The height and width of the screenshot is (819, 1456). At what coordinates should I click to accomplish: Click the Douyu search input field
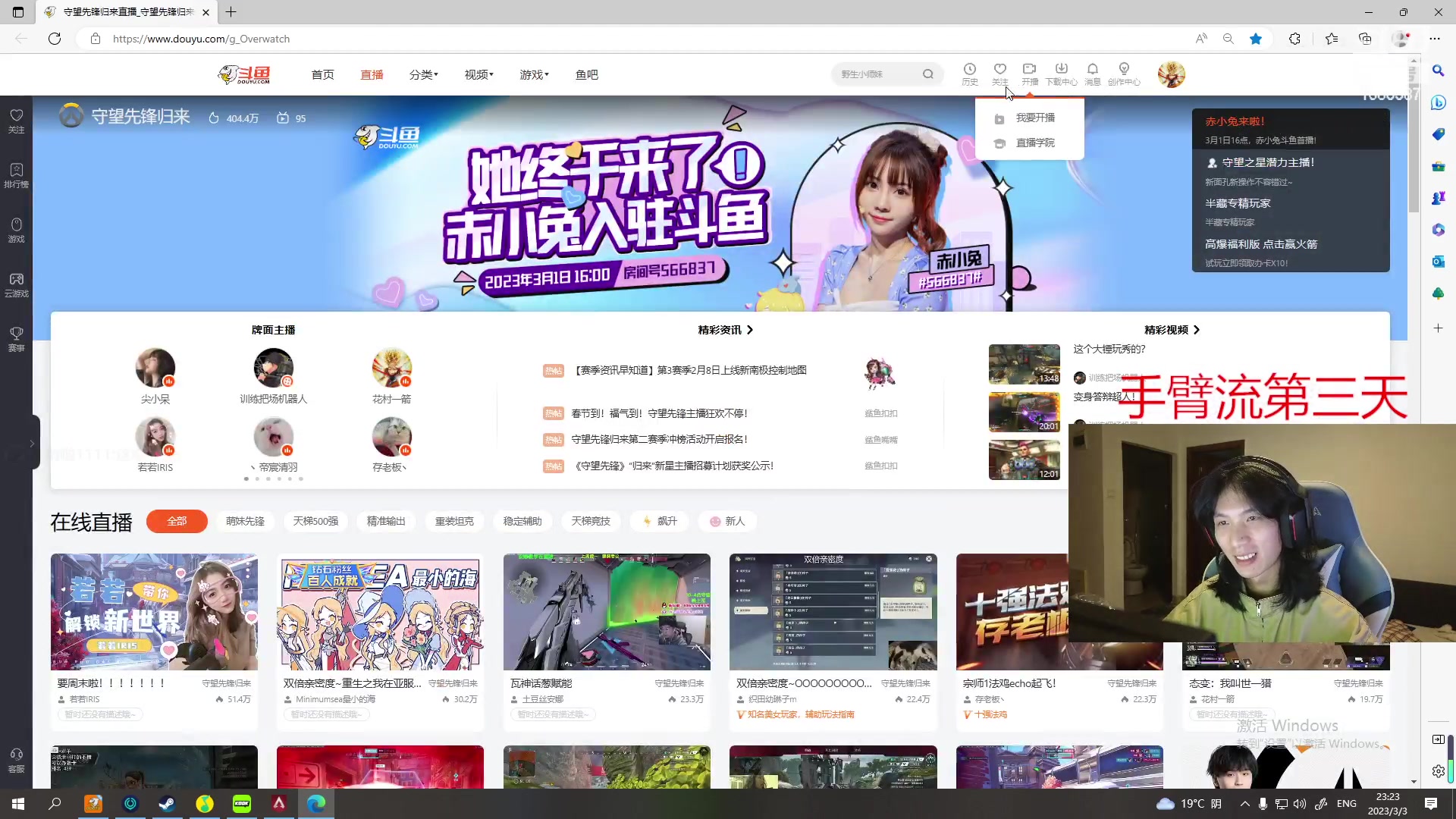(x=877, y=74)
